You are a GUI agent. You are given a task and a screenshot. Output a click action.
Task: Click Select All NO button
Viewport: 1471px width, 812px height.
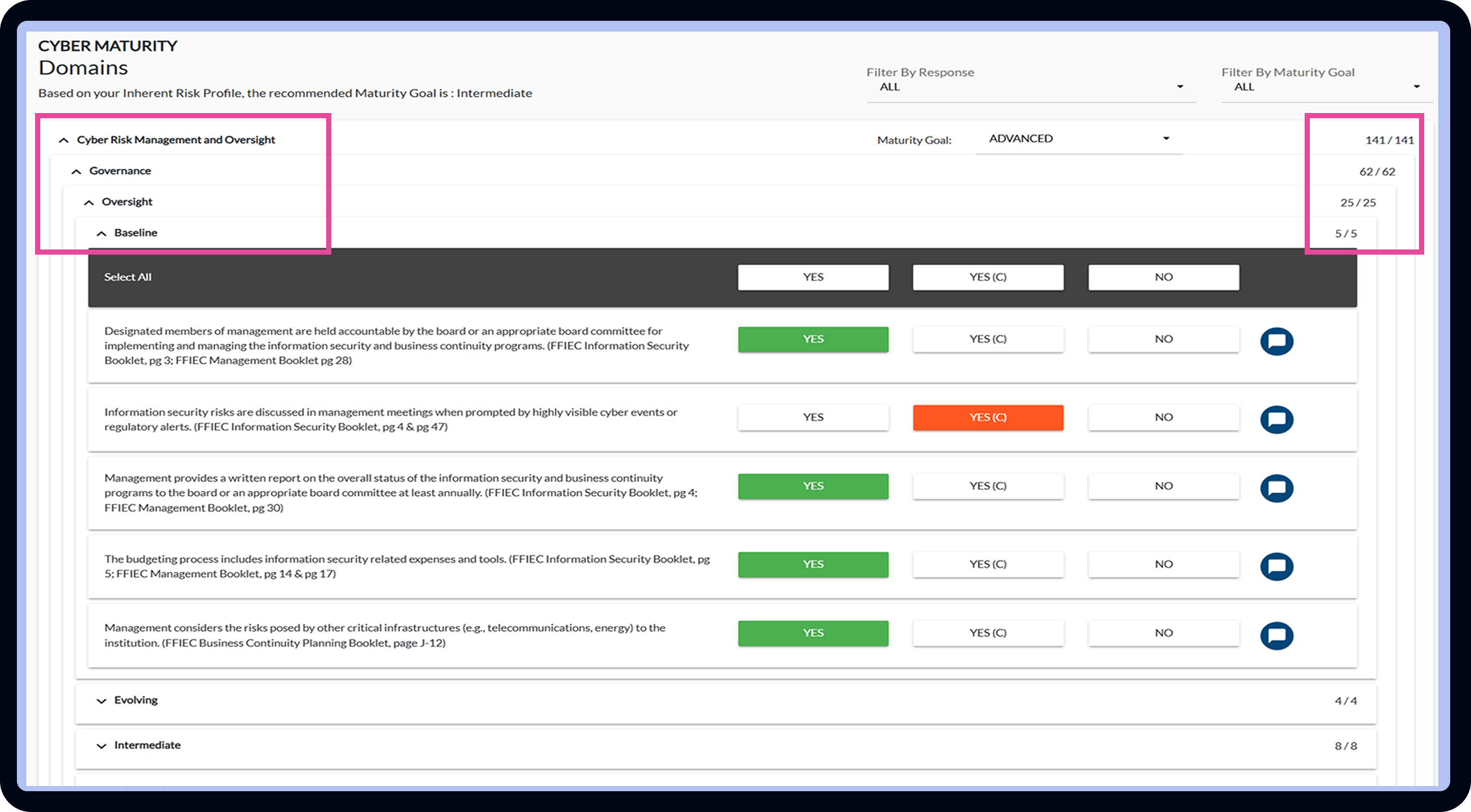coord(1163,277)
